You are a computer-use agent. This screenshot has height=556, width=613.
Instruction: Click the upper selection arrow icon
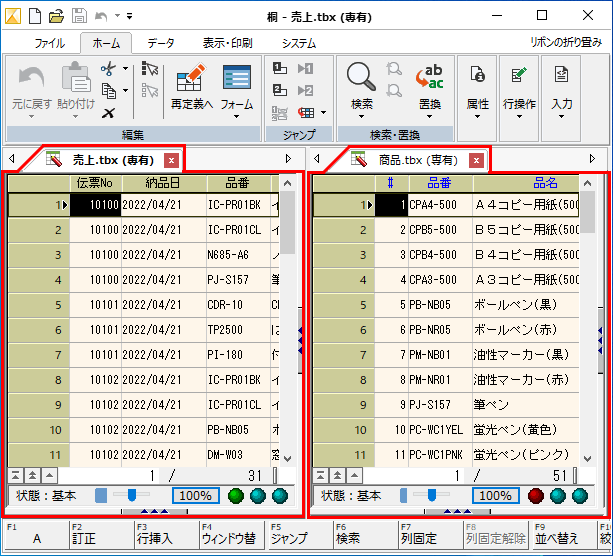[x=150, y=68]
